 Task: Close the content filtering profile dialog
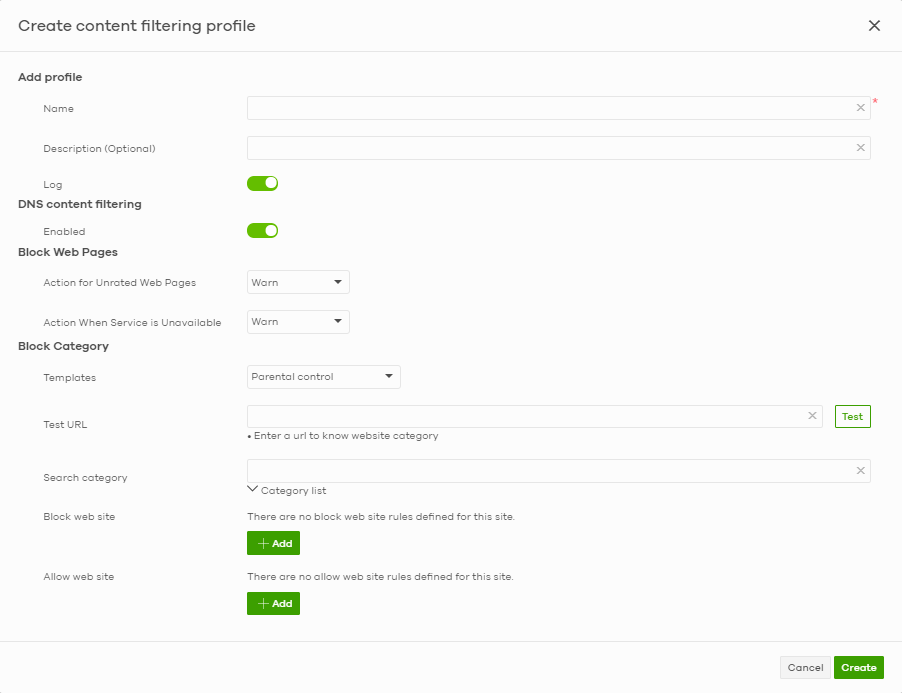(x=874, y=26)
